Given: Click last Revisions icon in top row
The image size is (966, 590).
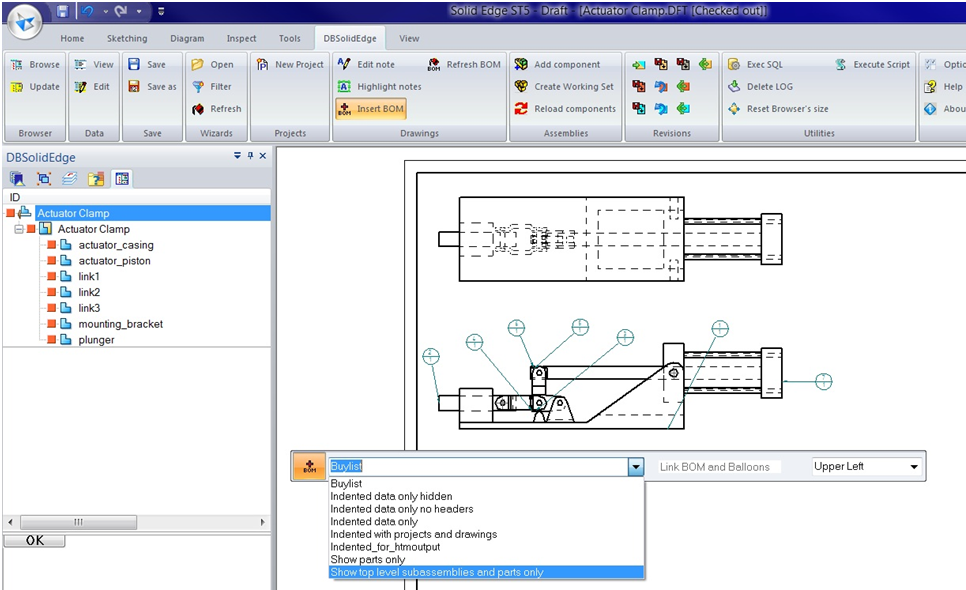Looking at the screenshot, I should [x=705, y=64].
